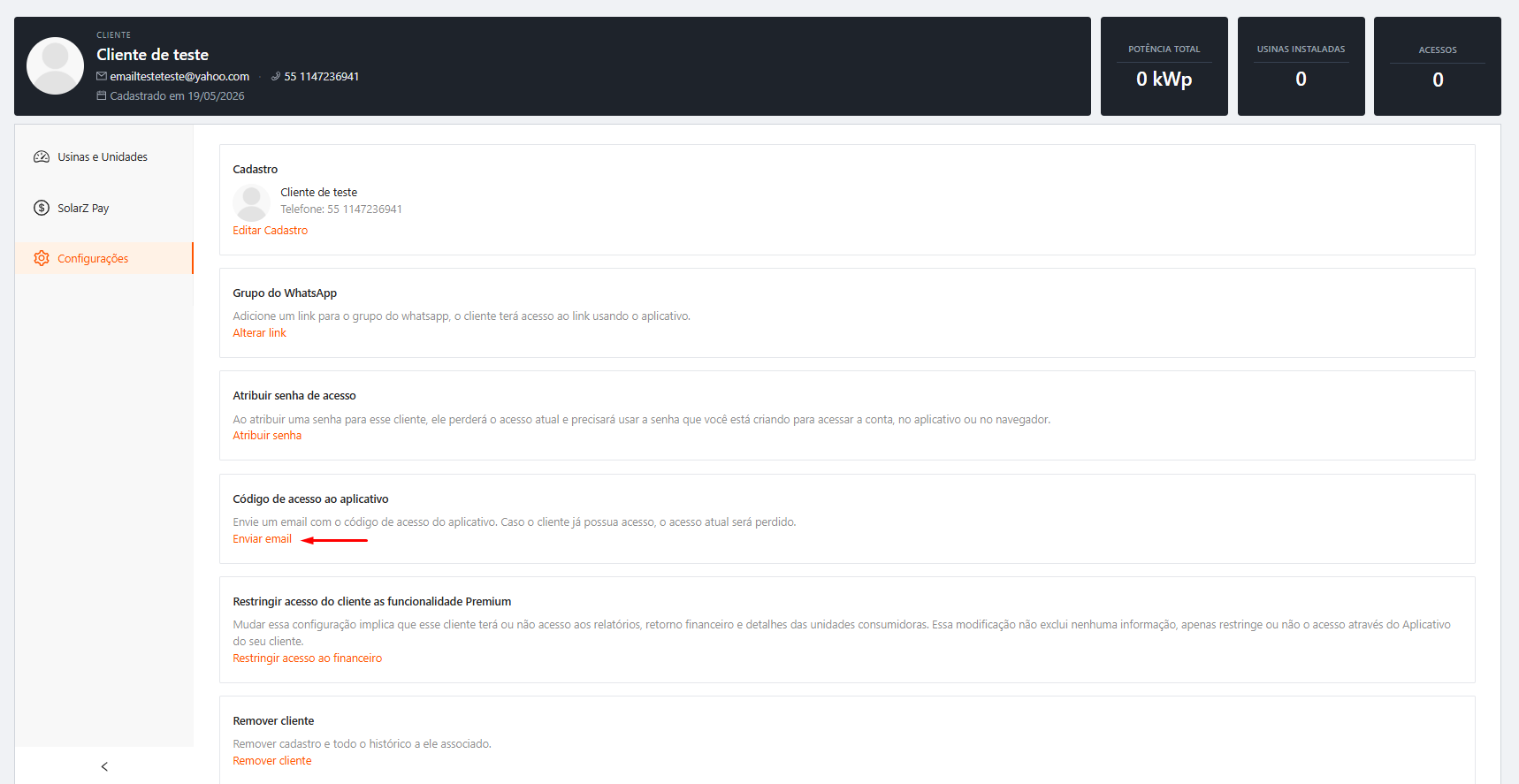Click the Acessos counter card
1519x784 pixels.
[x=1438, y=66]
